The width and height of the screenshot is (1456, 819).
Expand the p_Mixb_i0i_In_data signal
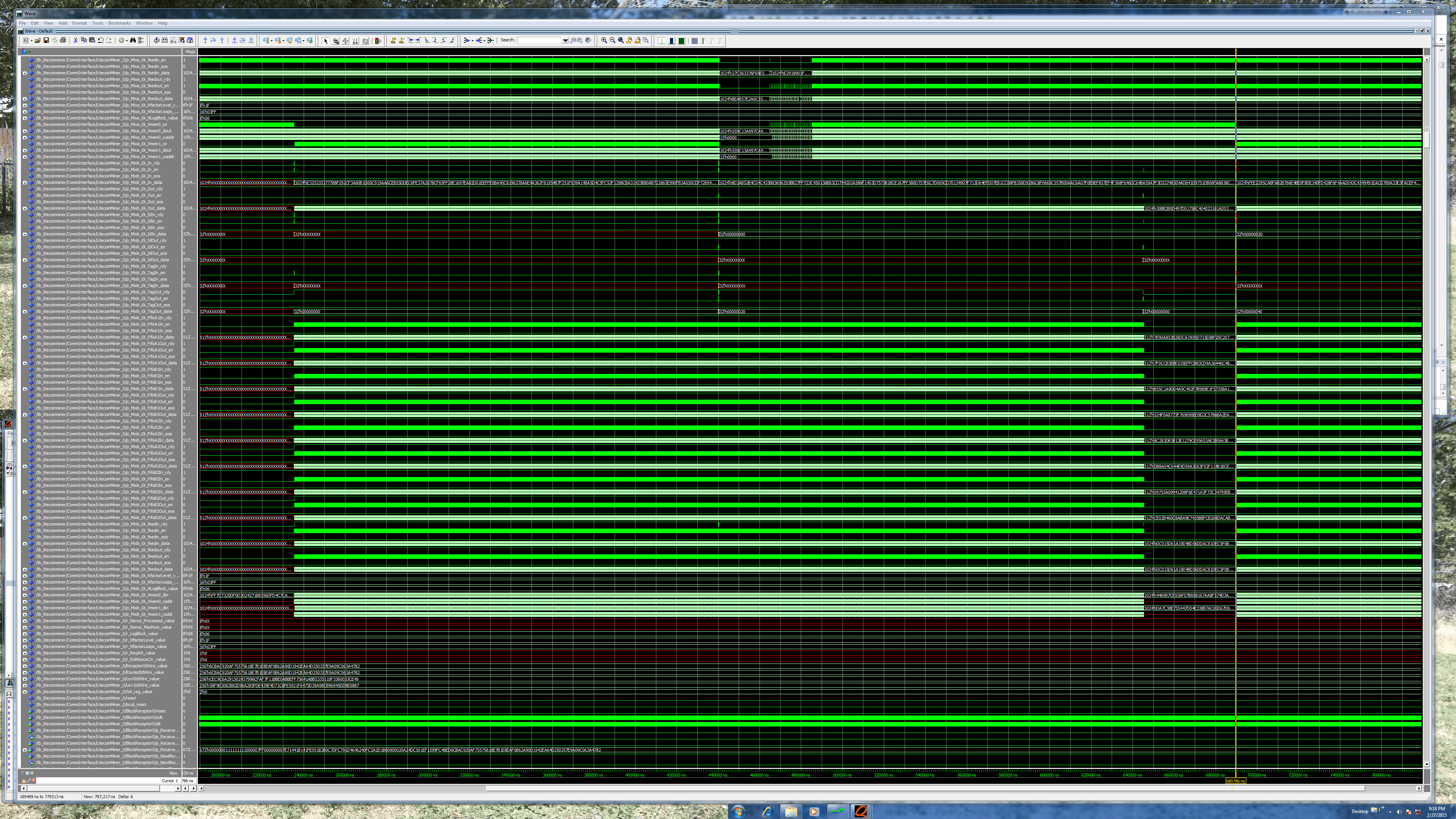click(24, 182)
